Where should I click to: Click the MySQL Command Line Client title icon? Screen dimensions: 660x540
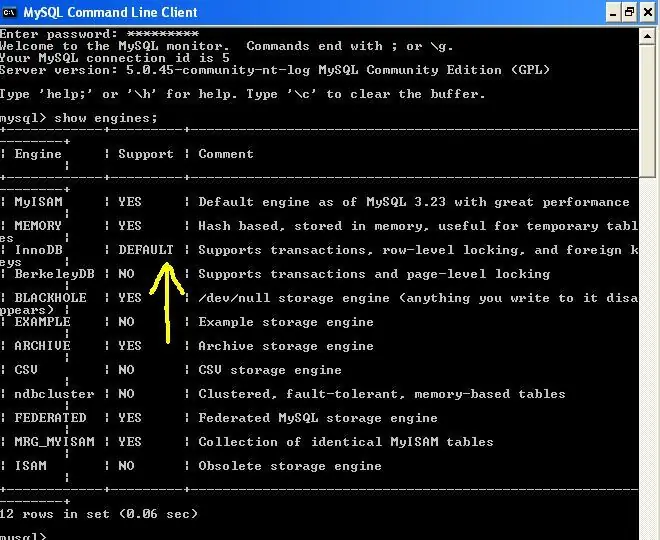[9, 13]
